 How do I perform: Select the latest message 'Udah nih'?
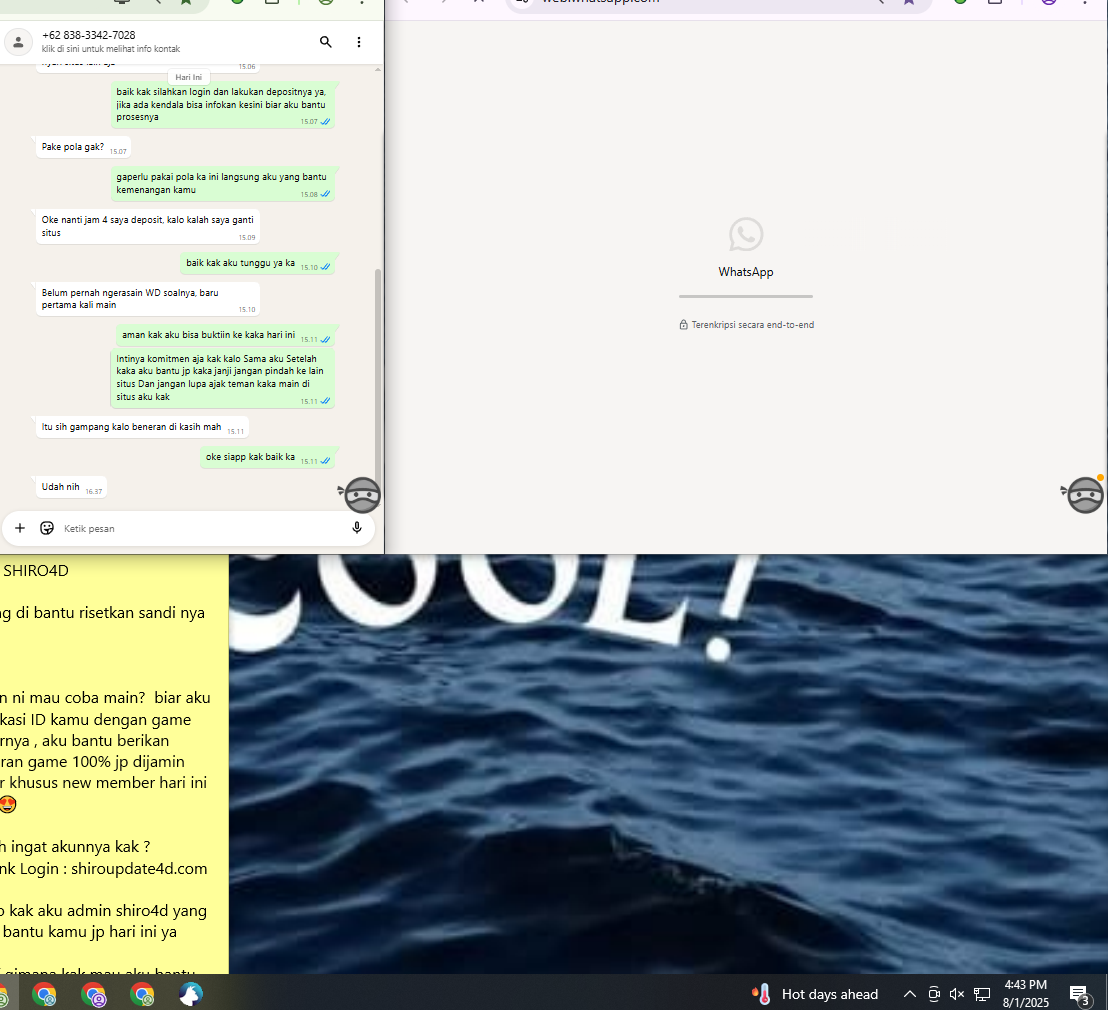pos(71,487)
